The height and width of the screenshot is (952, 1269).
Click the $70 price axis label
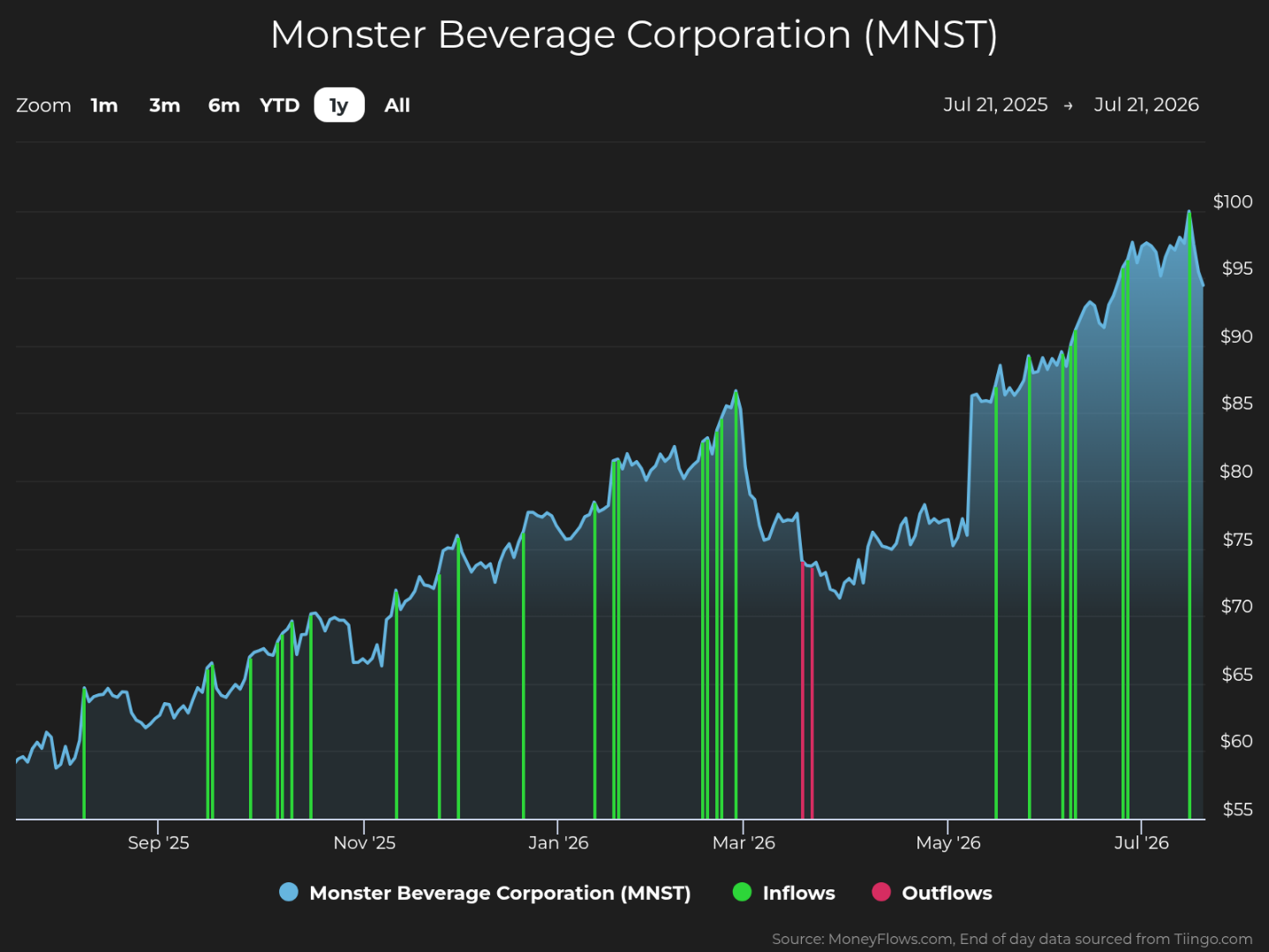click(x=1237, y=607)
